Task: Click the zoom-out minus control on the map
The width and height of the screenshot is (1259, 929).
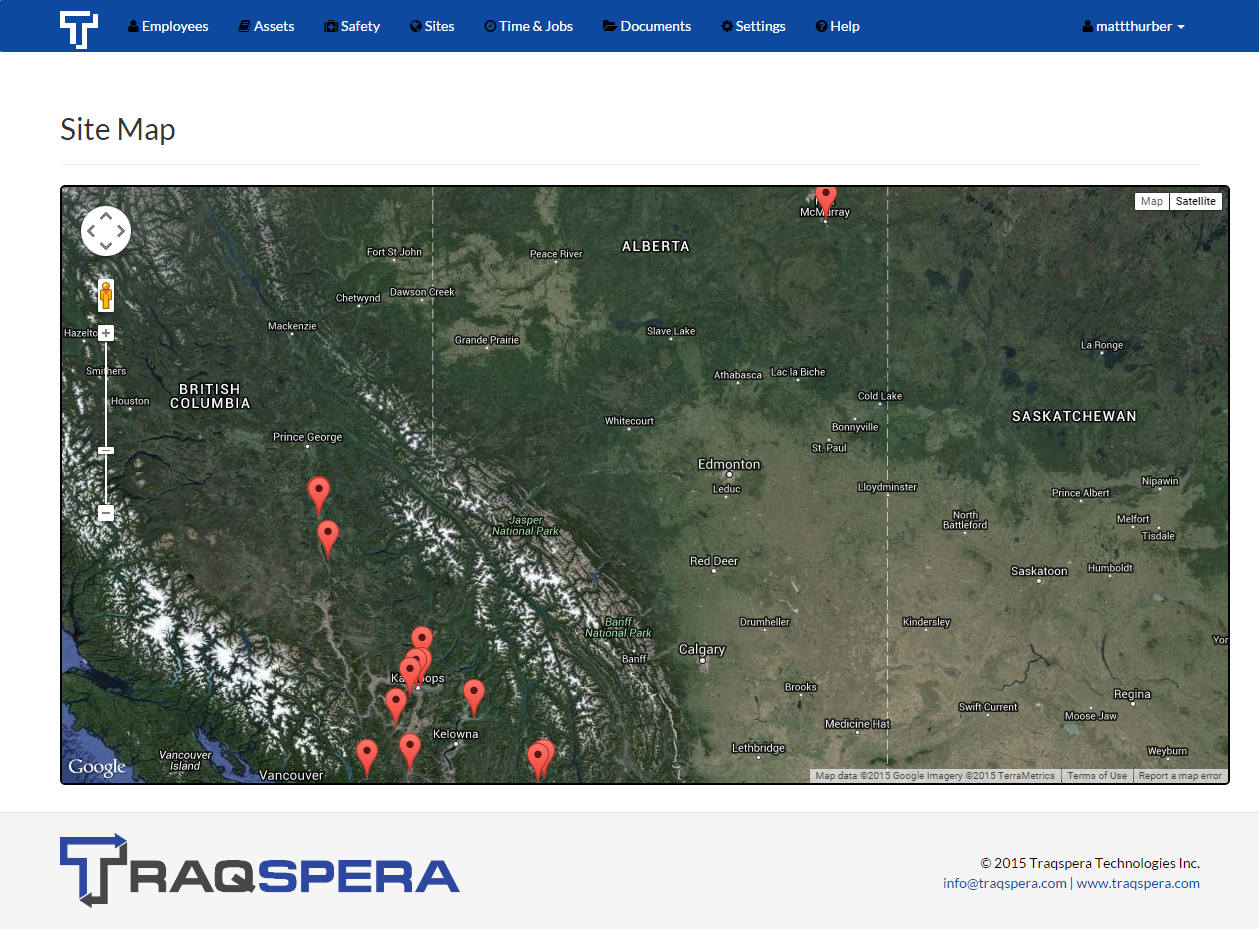Action: tap(106, 513)
